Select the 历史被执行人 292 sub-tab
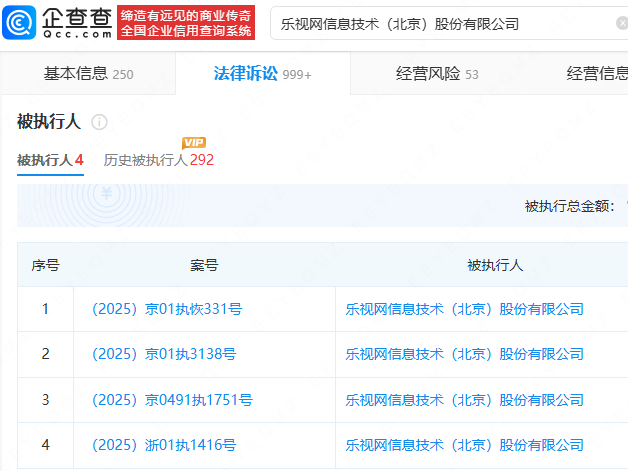Viewport: 628px width, 471px height. pos(158,160)
